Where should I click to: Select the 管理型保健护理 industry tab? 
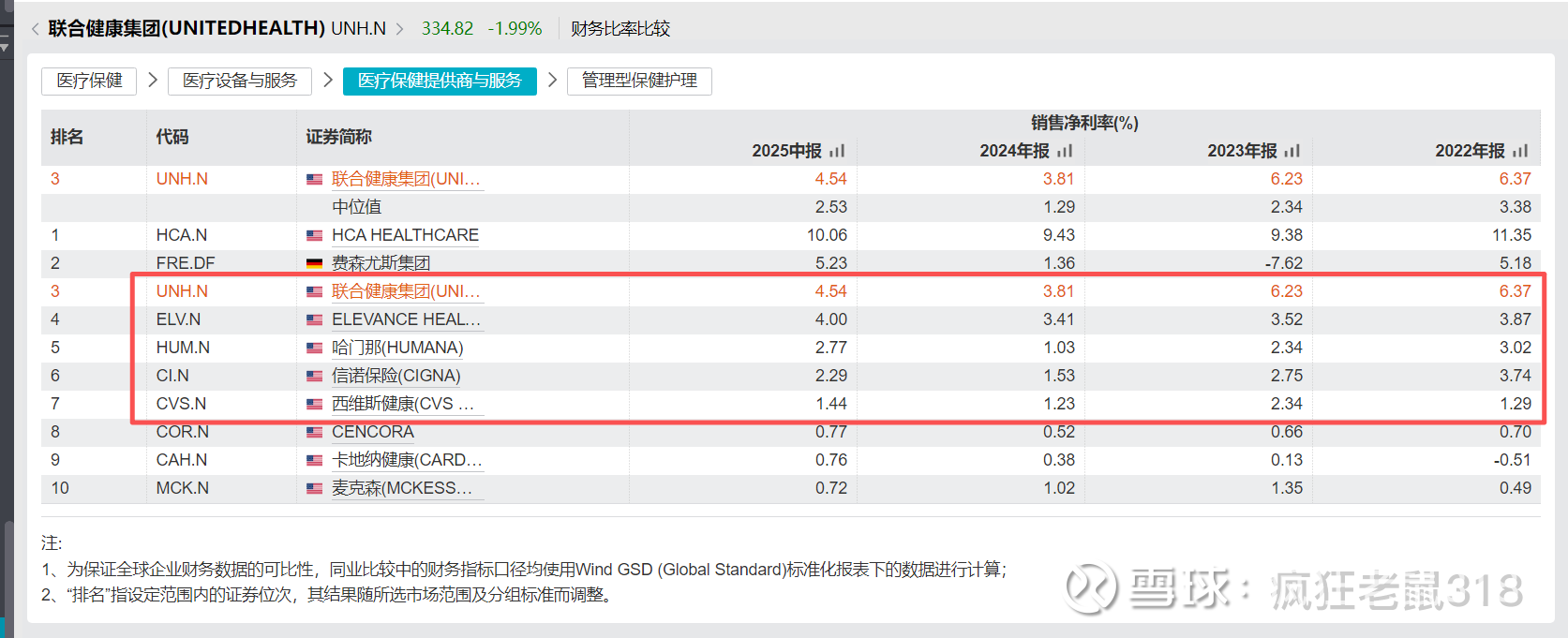click(x=639, y=81)
